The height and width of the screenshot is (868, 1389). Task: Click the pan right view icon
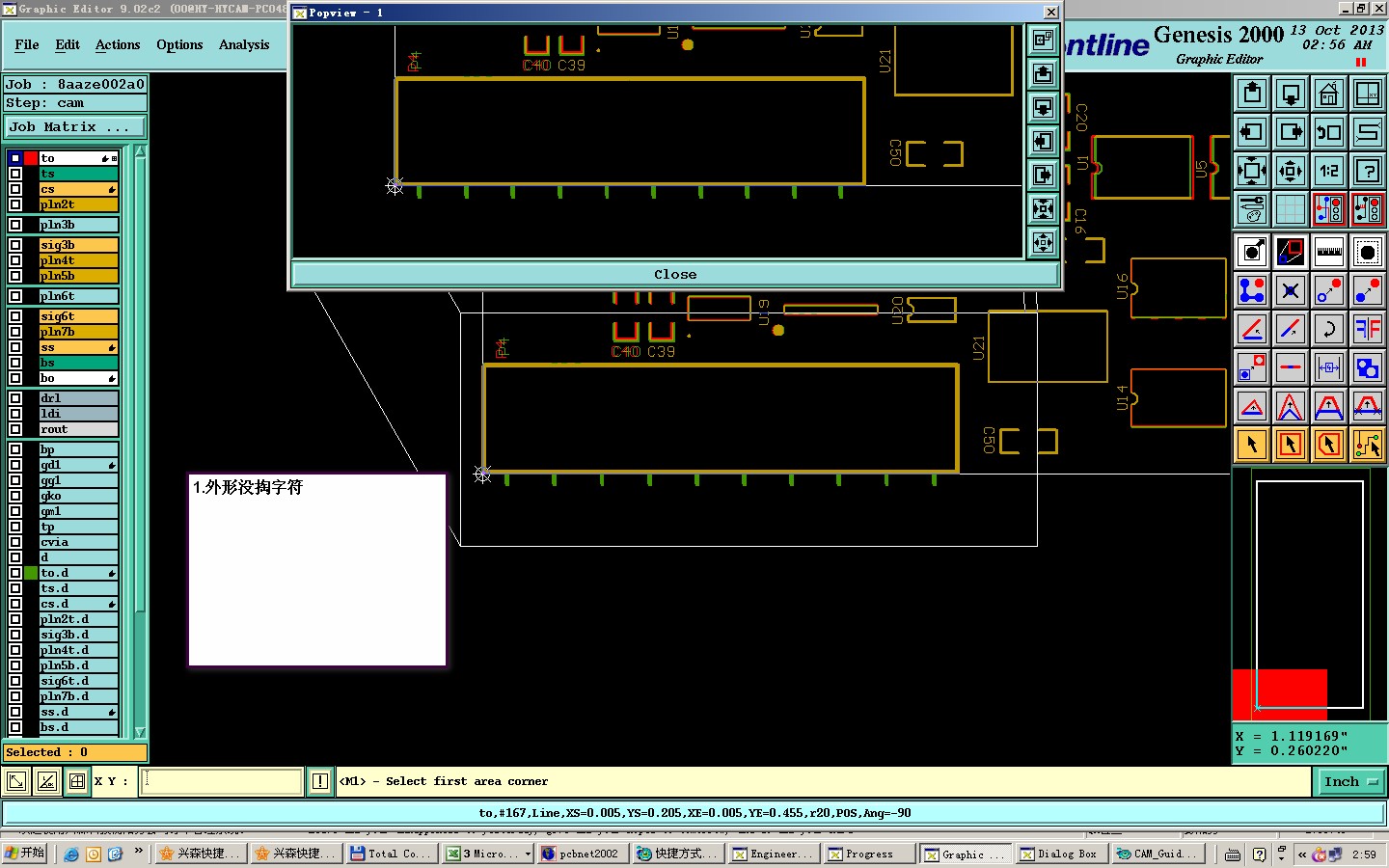(1291, 132)
